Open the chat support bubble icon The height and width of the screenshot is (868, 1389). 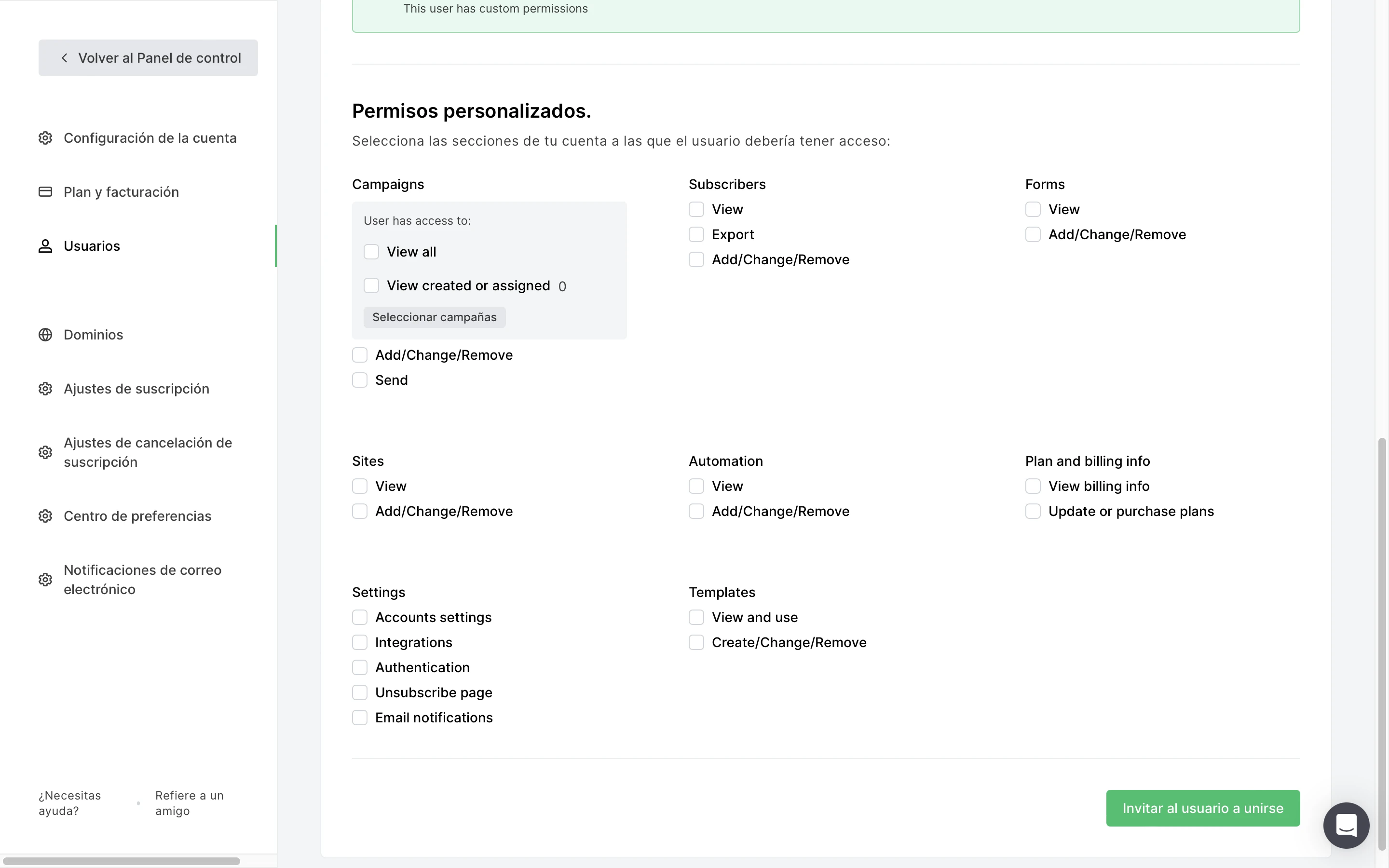(x=1346, y=825)
